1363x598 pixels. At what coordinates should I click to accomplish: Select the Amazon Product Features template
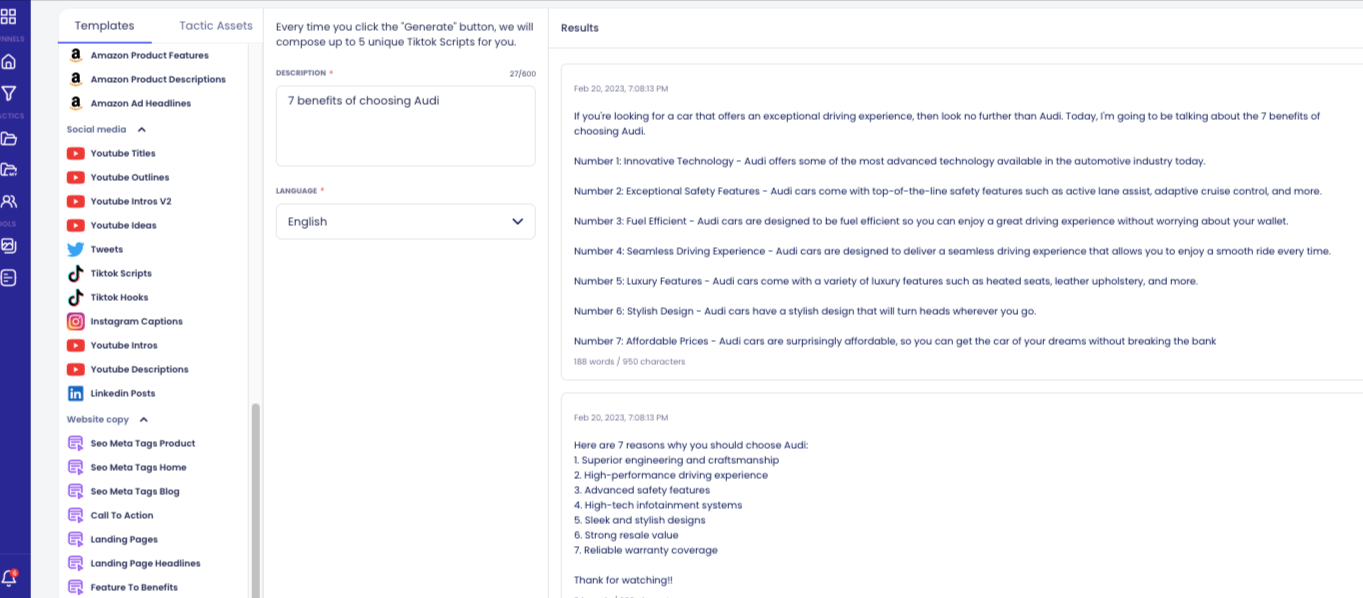[149, 55]
